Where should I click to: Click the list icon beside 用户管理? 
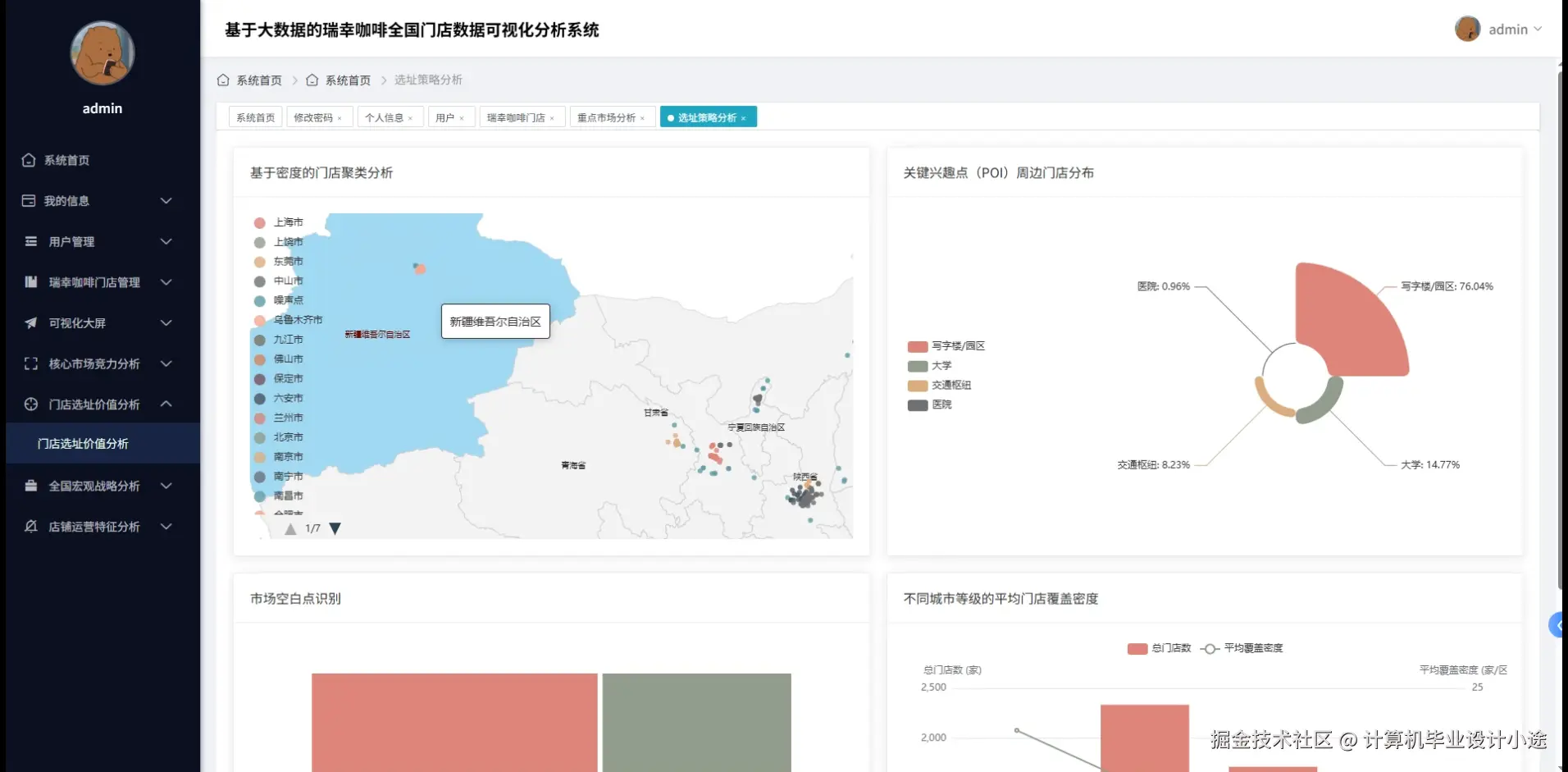click(31, 241)
